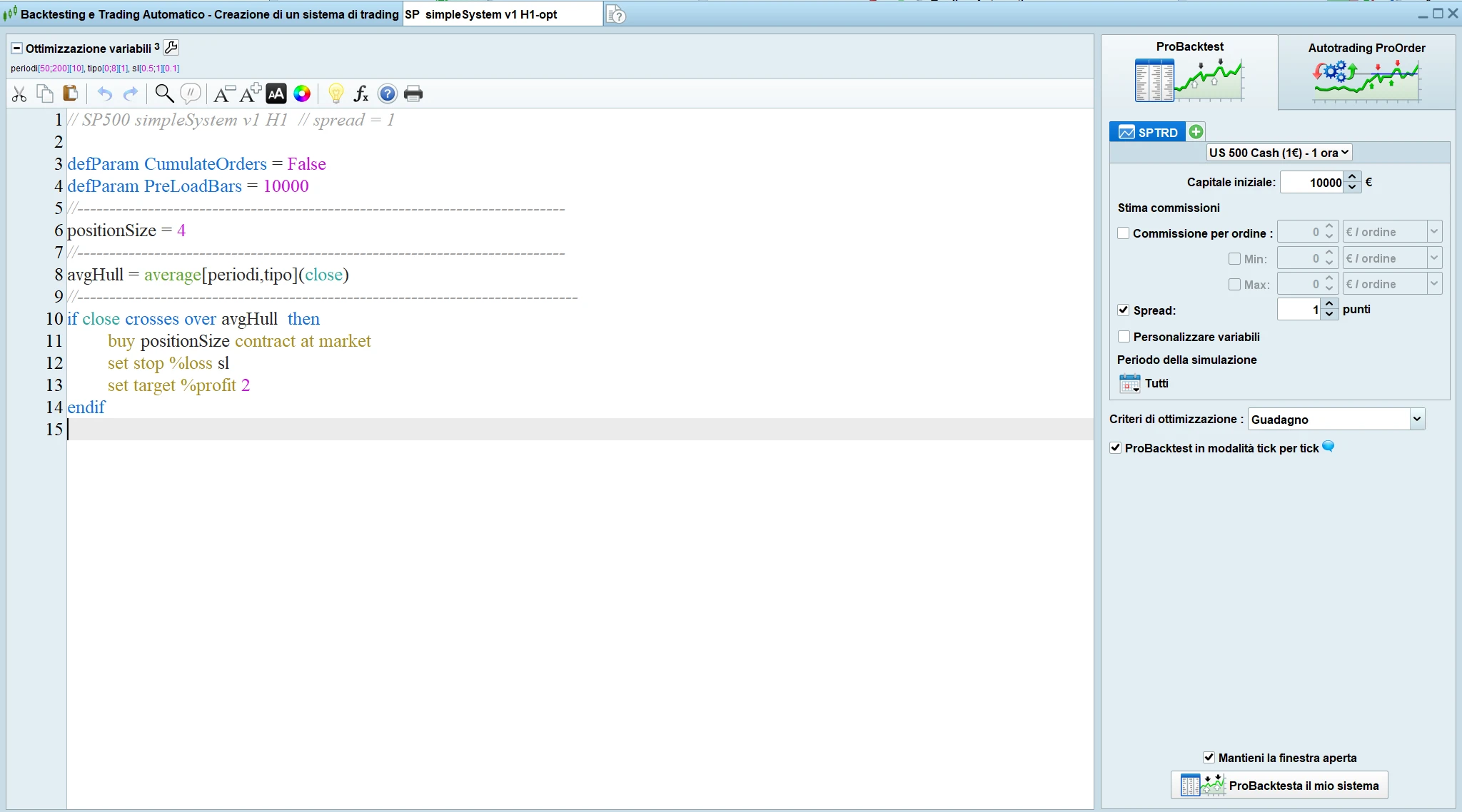Enable the Min commission checkbox

coord(1234,258)
